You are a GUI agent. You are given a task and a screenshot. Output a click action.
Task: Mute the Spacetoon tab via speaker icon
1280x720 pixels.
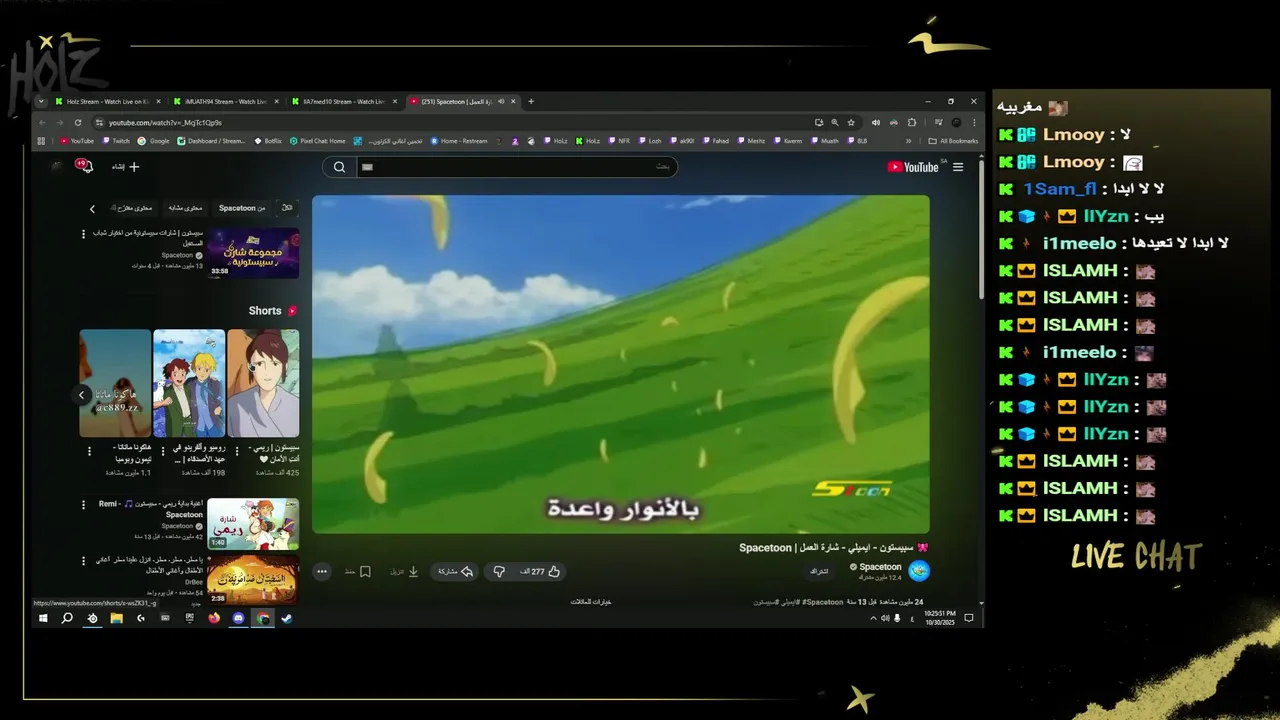pyautogui.click(x=501, y=101)
